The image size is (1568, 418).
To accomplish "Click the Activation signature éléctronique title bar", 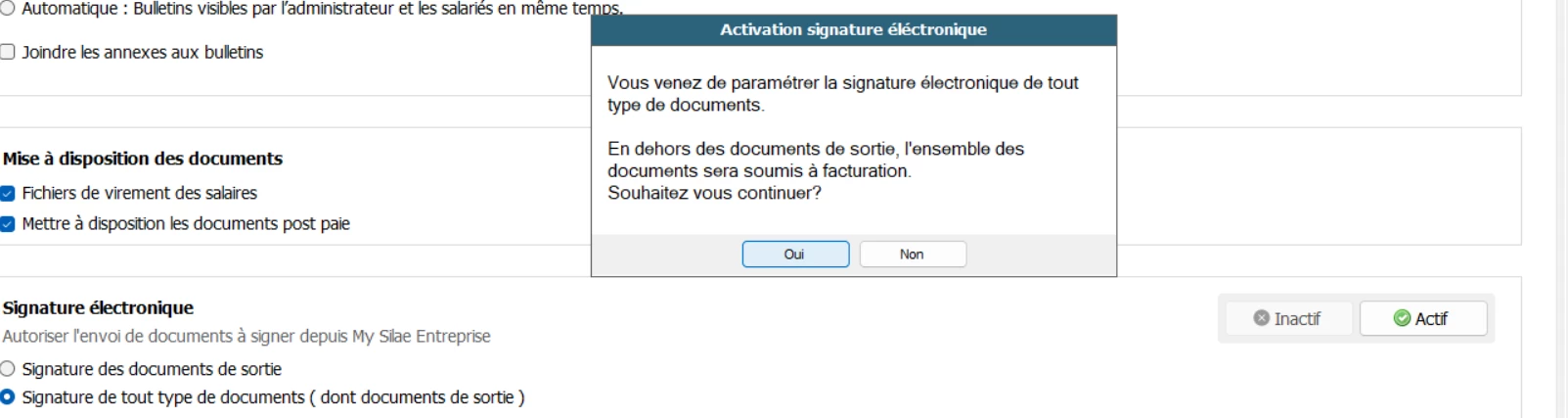I will (853, 30).
